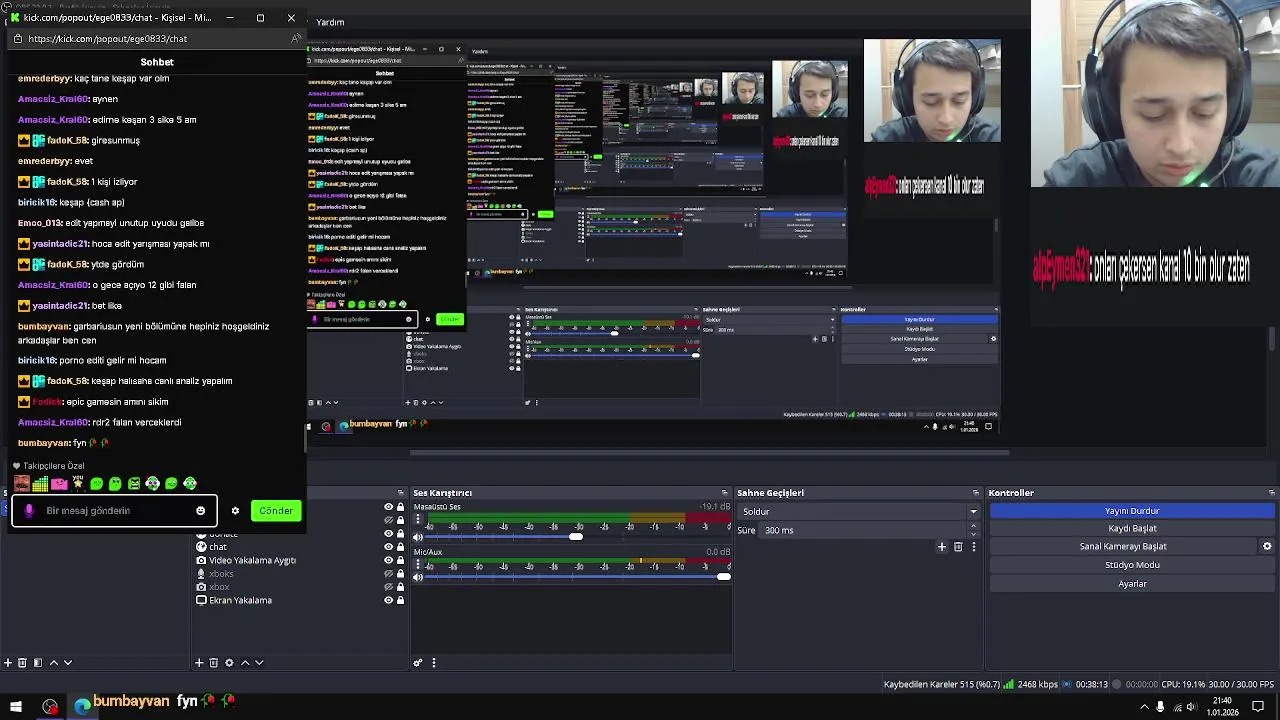Viewport: 1280px width, 720px height.
Task: Move scene down arrow in Scenes toolbar
Action: coord(68,662)
